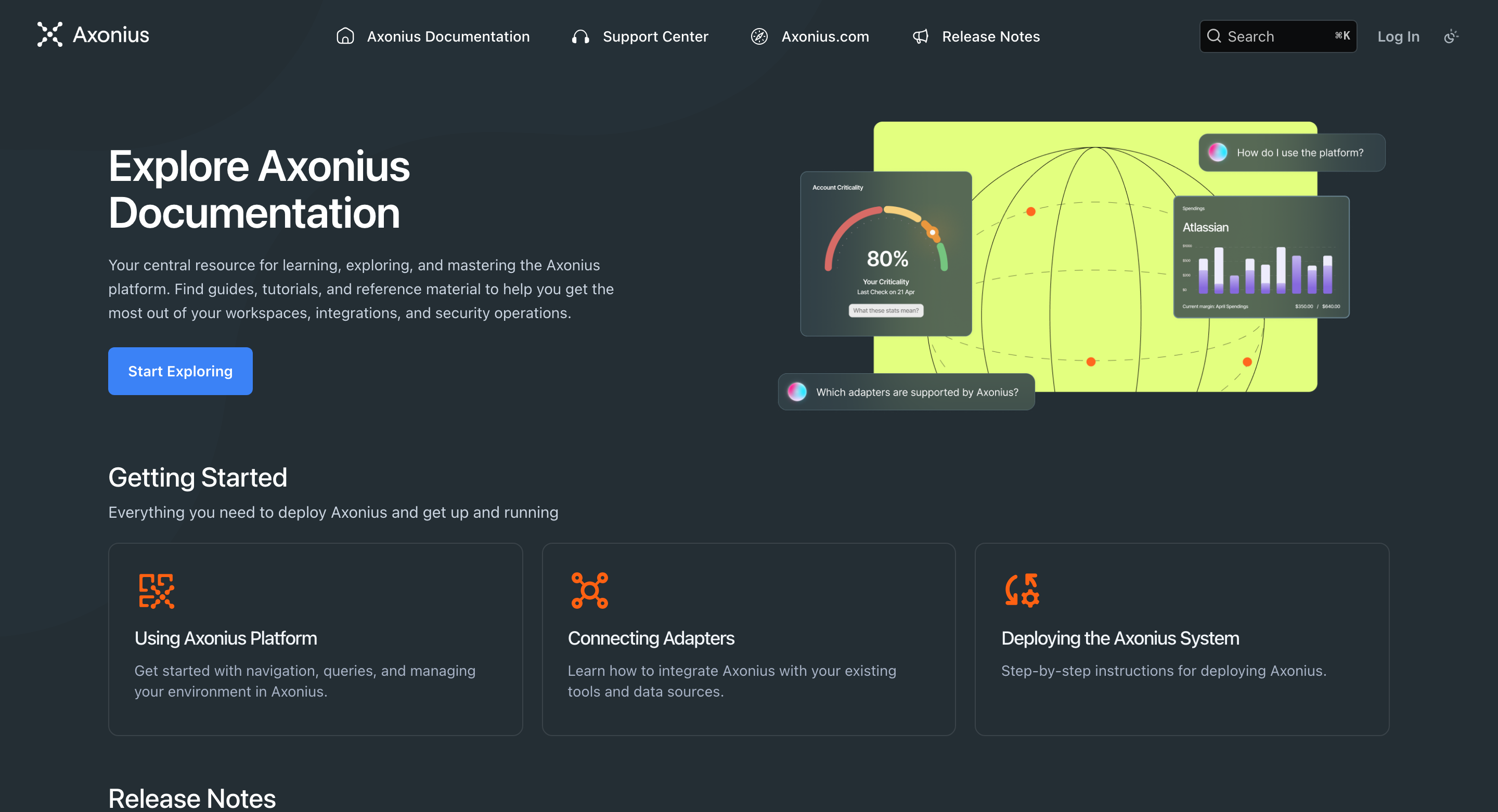Click the headset icon for Support Center

(580, 36)
